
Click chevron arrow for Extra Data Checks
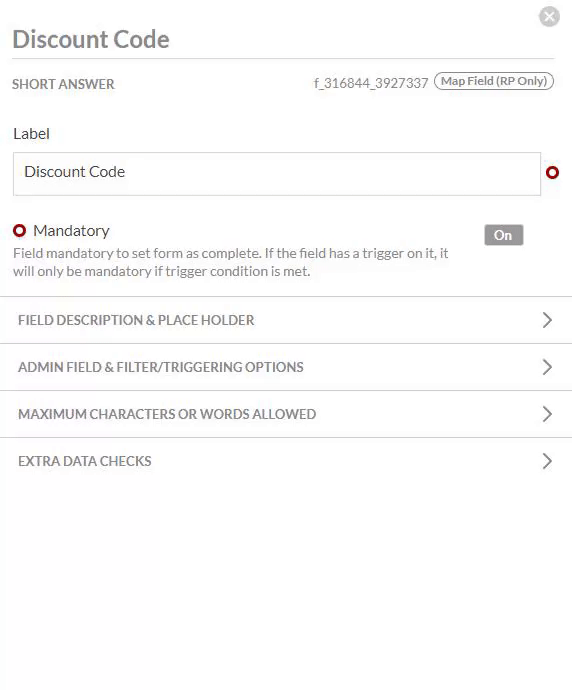tap(547, 461)
